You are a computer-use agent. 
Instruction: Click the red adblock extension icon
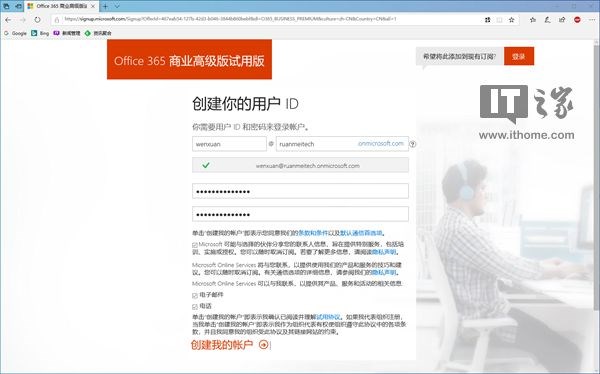577,20
